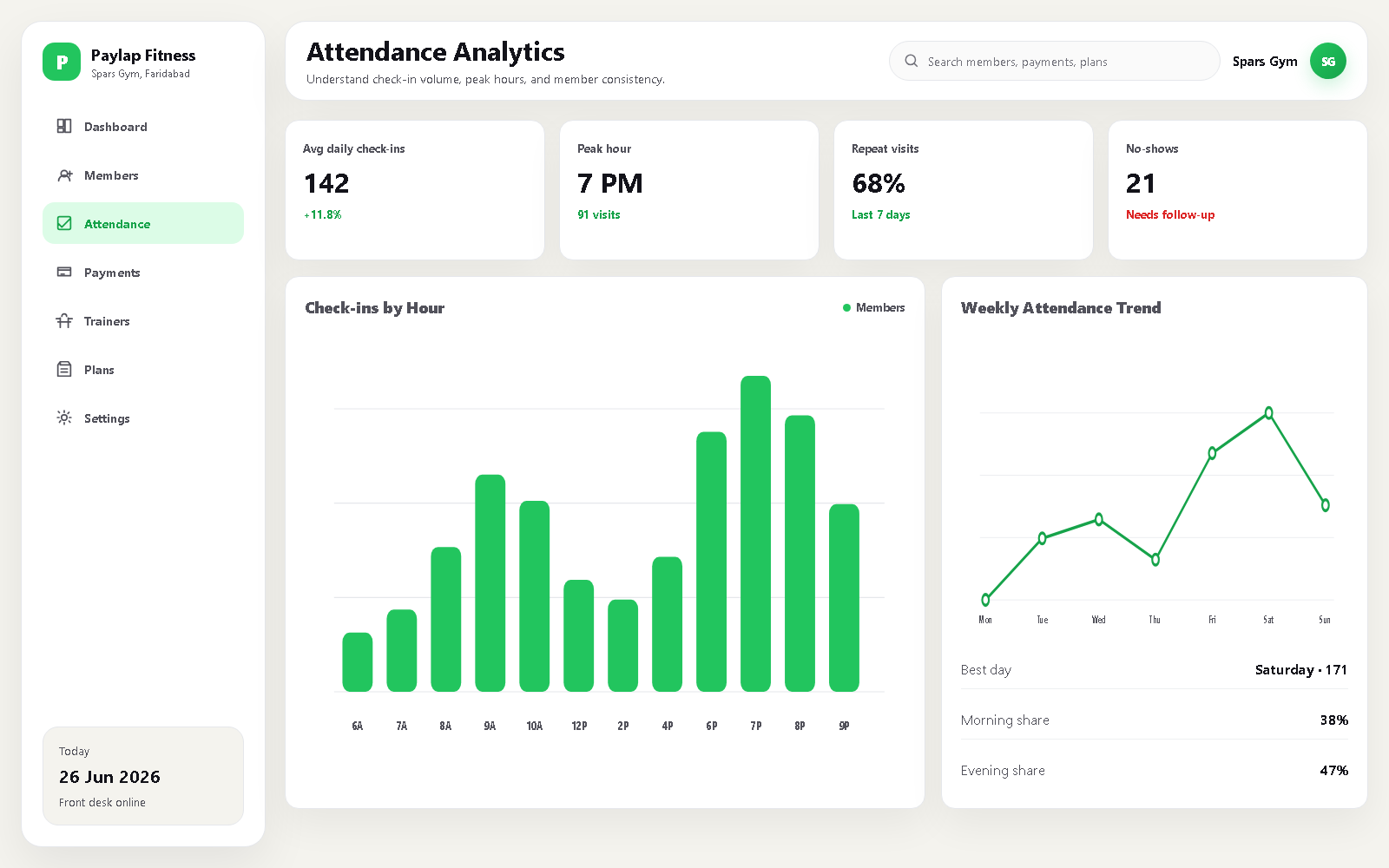The image size is (1389, 868).
Task: Click the Wed point on the weekly trend
Action: point(1099,519)
